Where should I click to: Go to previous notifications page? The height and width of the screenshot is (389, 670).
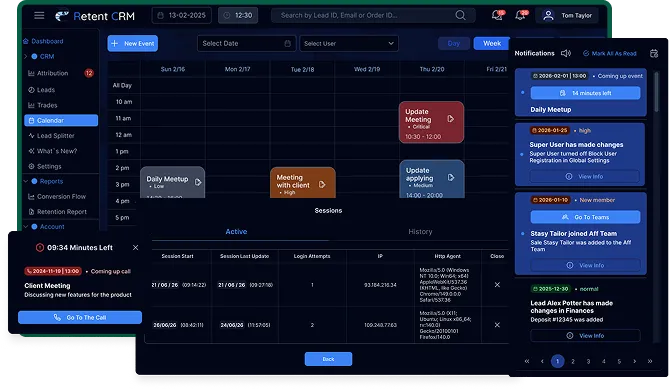coord(542,361)
